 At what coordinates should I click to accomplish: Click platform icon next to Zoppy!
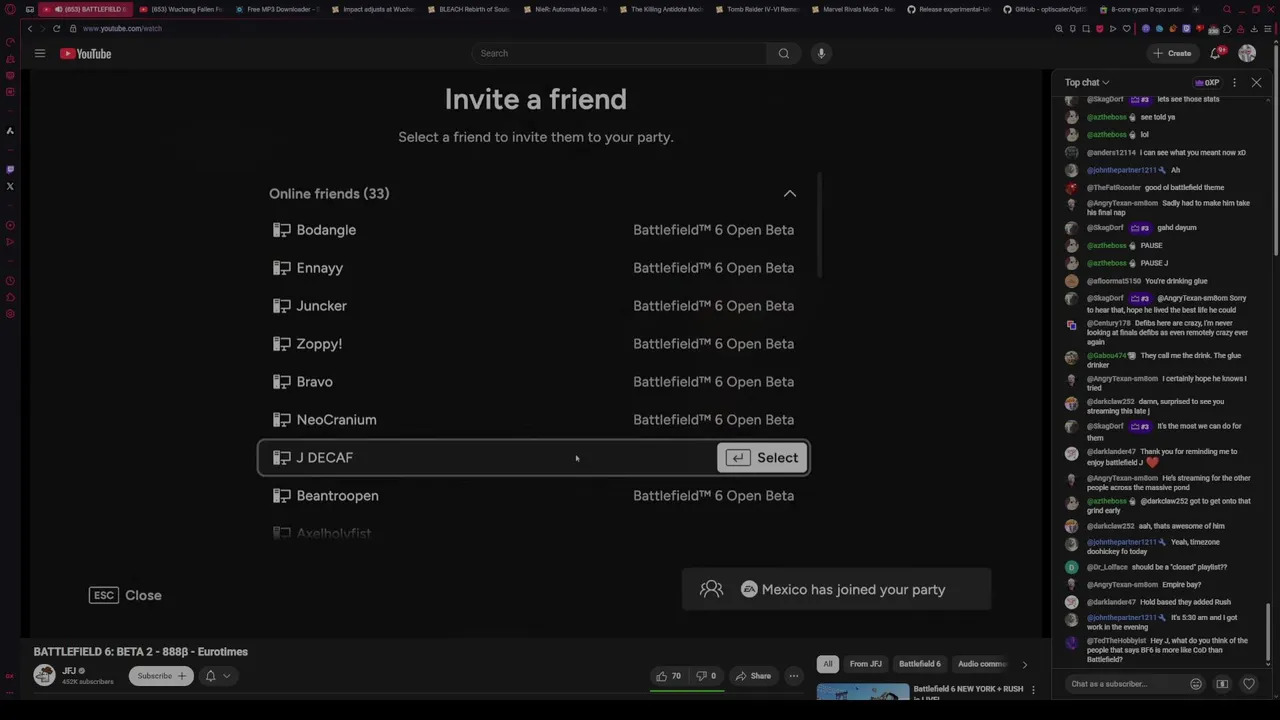point(282,344)
